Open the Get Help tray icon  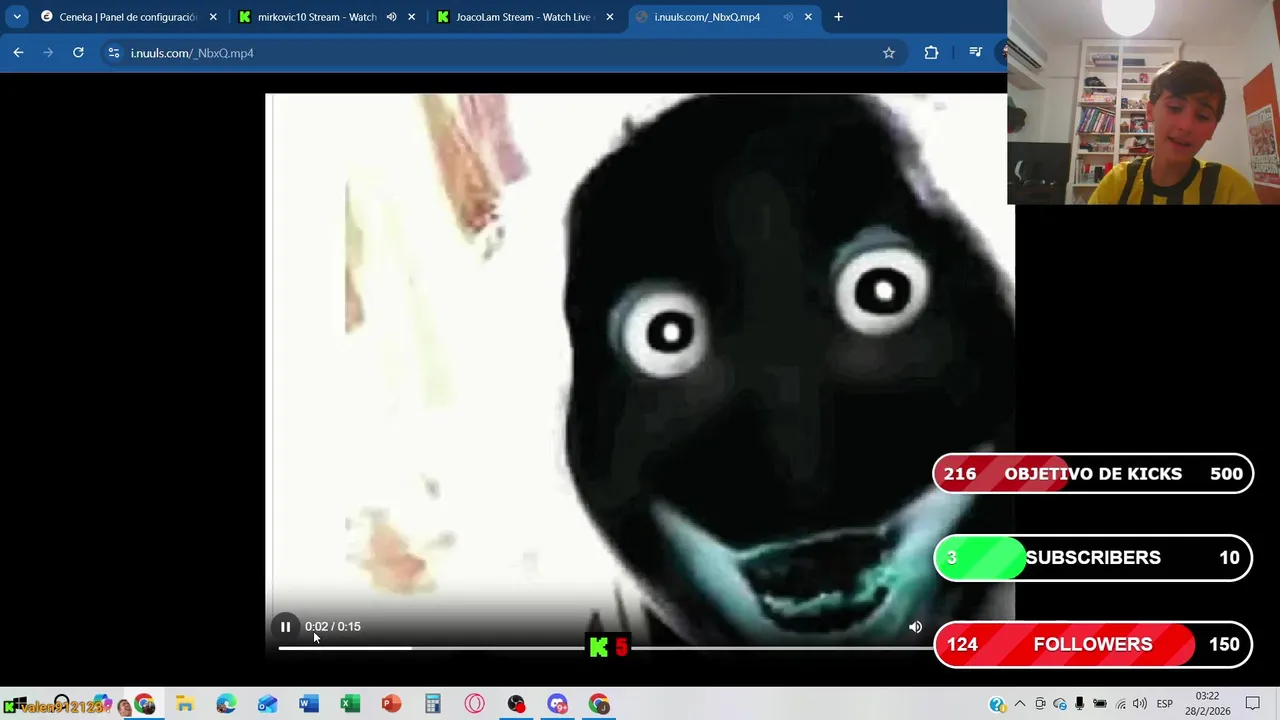point(997,704)
